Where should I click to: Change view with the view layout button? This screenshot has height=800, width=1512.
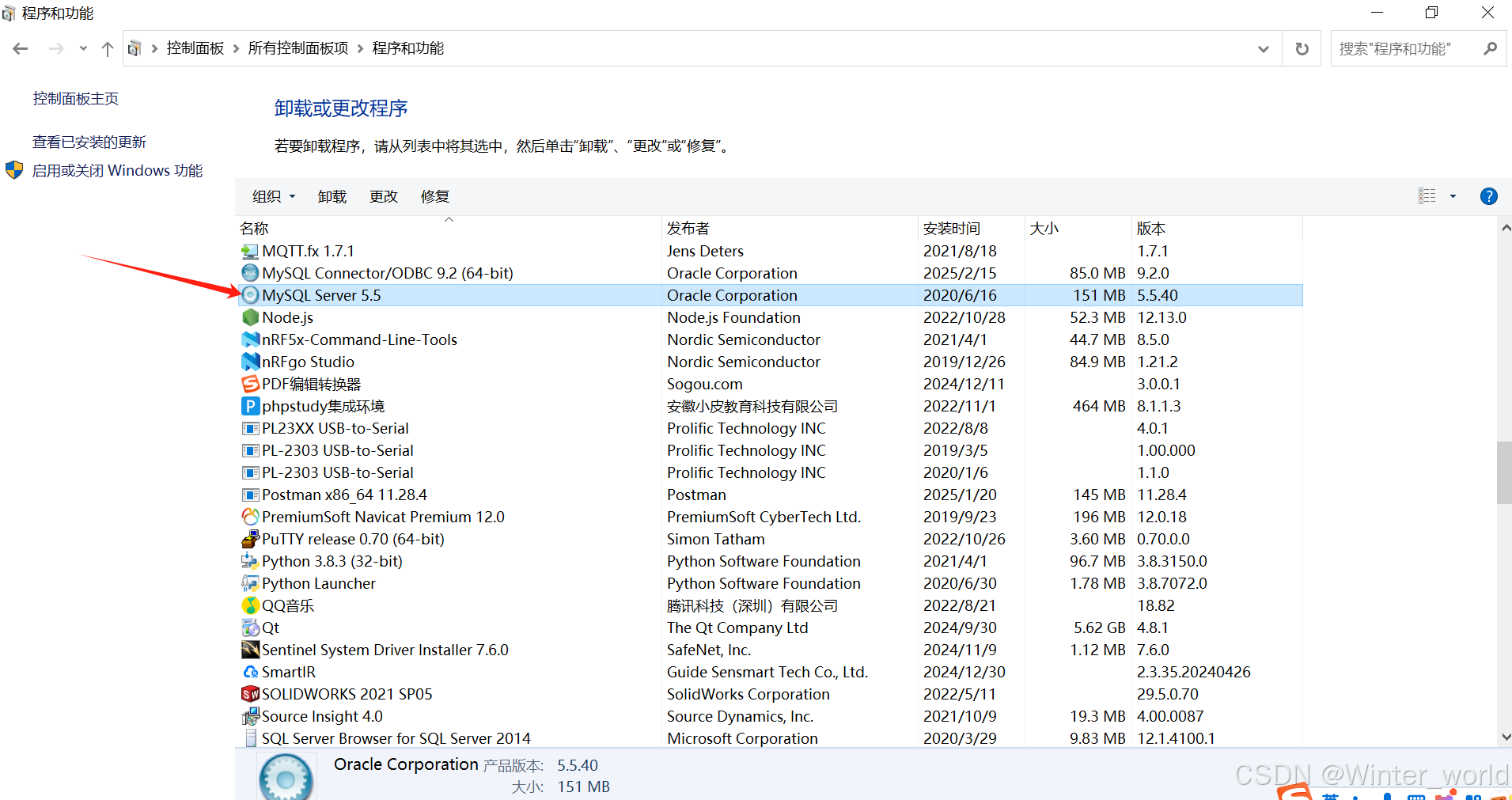(x=1427, y=196)
